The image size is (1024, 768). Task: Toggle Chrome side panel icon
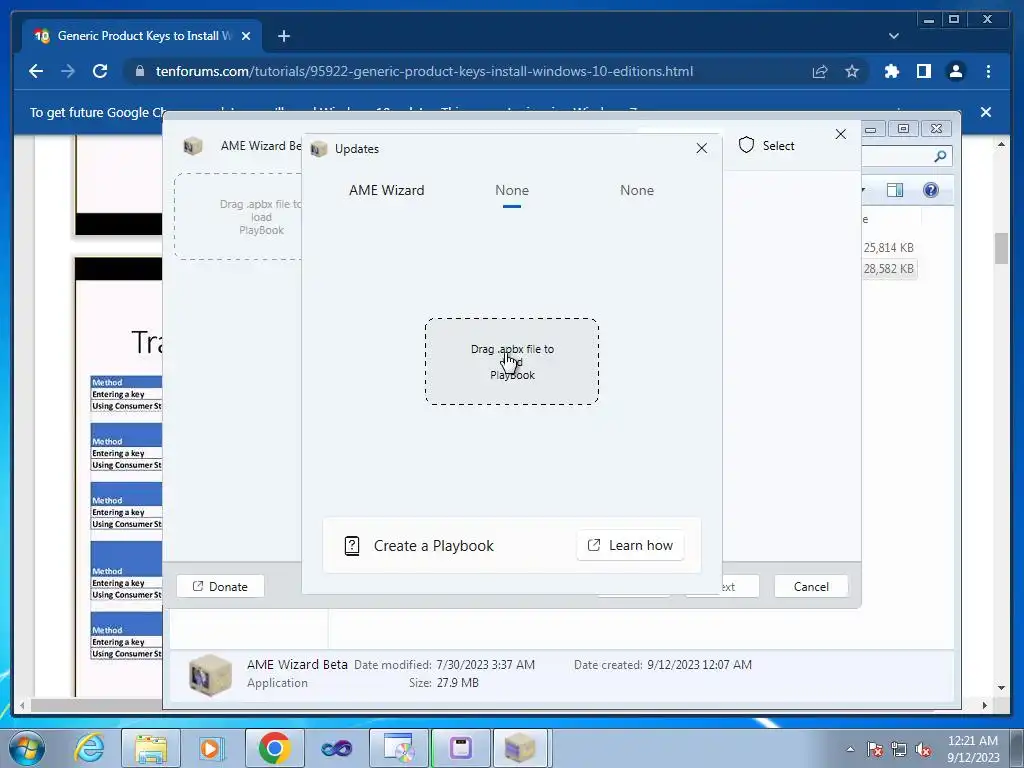[x=923, y=71]
